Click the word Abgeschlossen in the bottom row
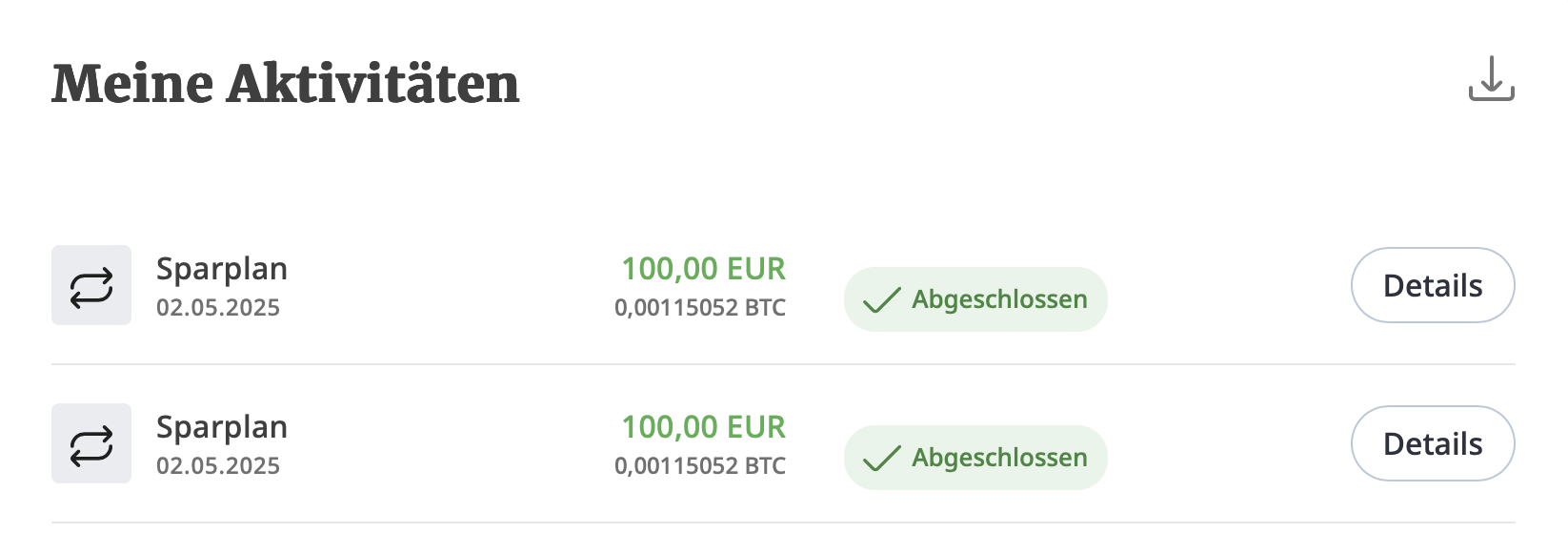 pos(999,458)
